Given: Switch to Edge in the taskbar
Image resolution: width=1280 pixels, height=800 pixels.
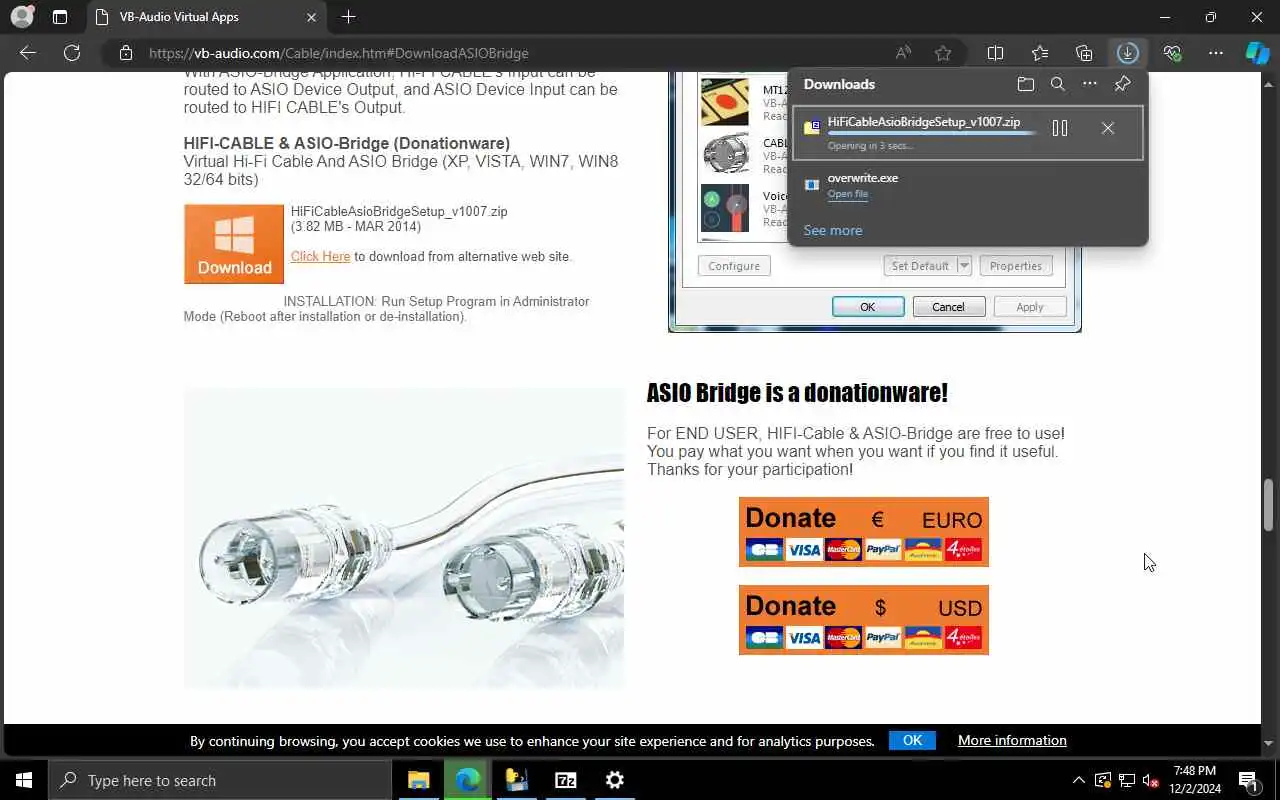Looking at the screenshot, I should point(467,780).
